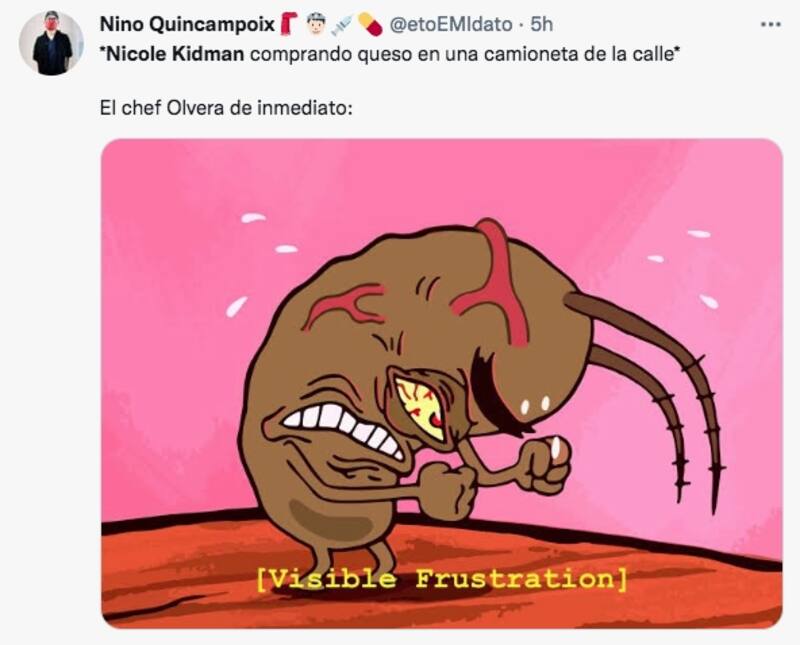This screenshot has width=800, height=645.
Task: Open the @etoEMIdato handle link
Action: (x=451, y=24)
